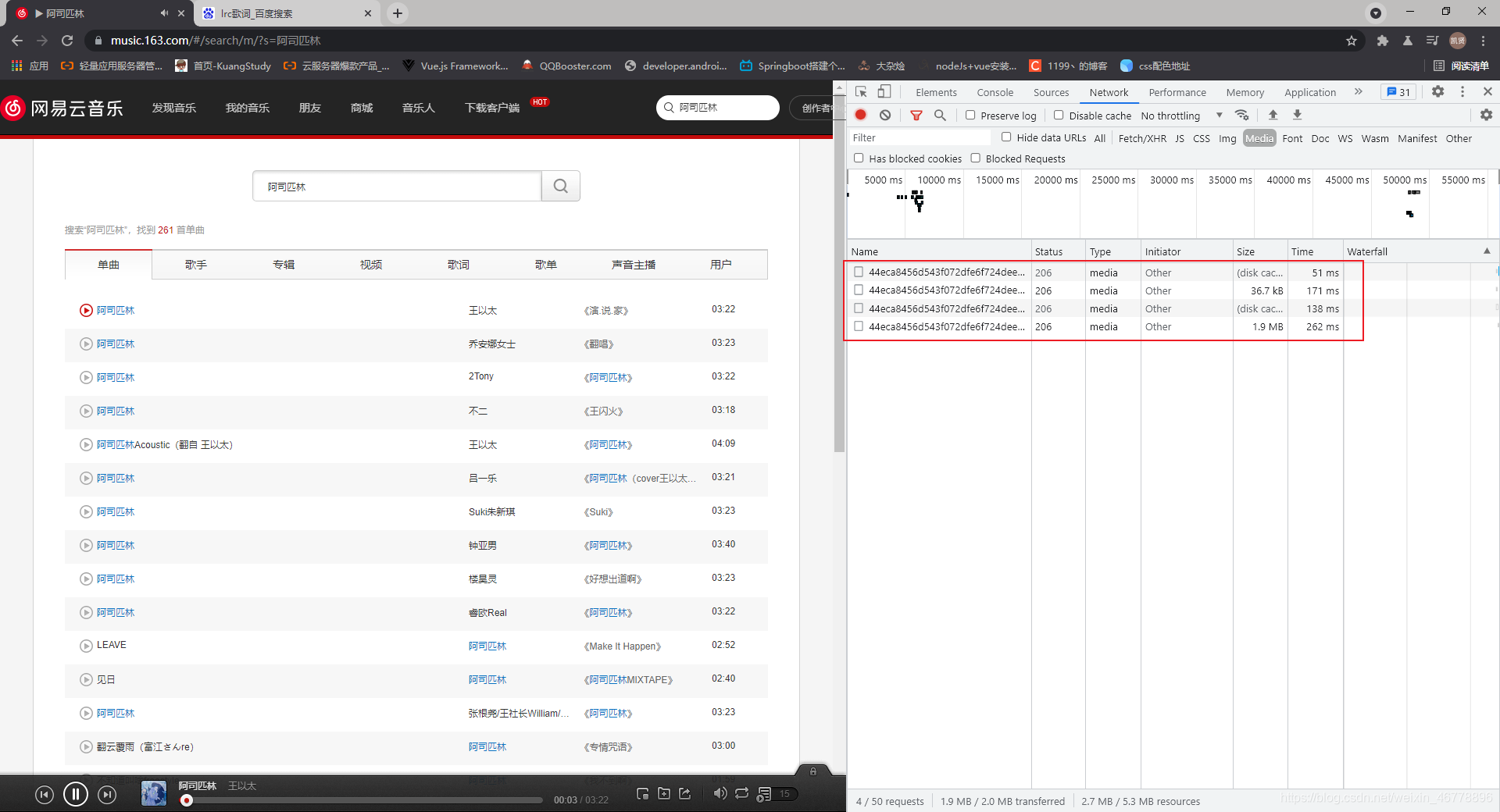Open the Performance tab in DevTools

click(1177, 92)
